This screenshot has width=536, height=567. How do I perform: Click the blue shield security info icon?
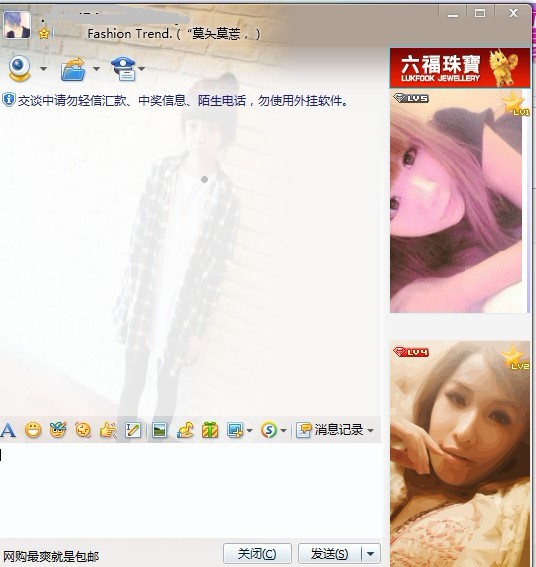click(9, 100)
